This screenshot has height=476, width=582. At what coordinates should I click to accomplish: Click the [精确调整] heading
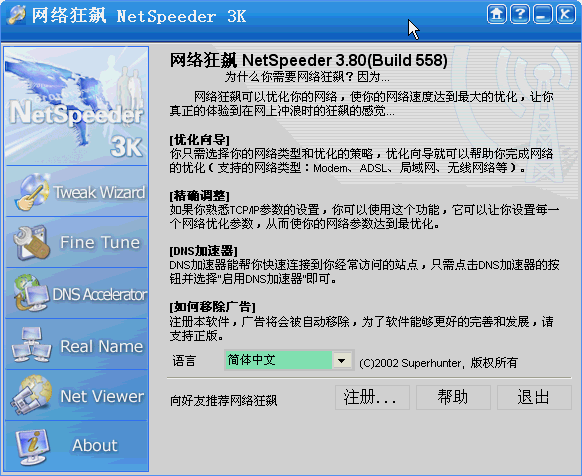(200, 196)
